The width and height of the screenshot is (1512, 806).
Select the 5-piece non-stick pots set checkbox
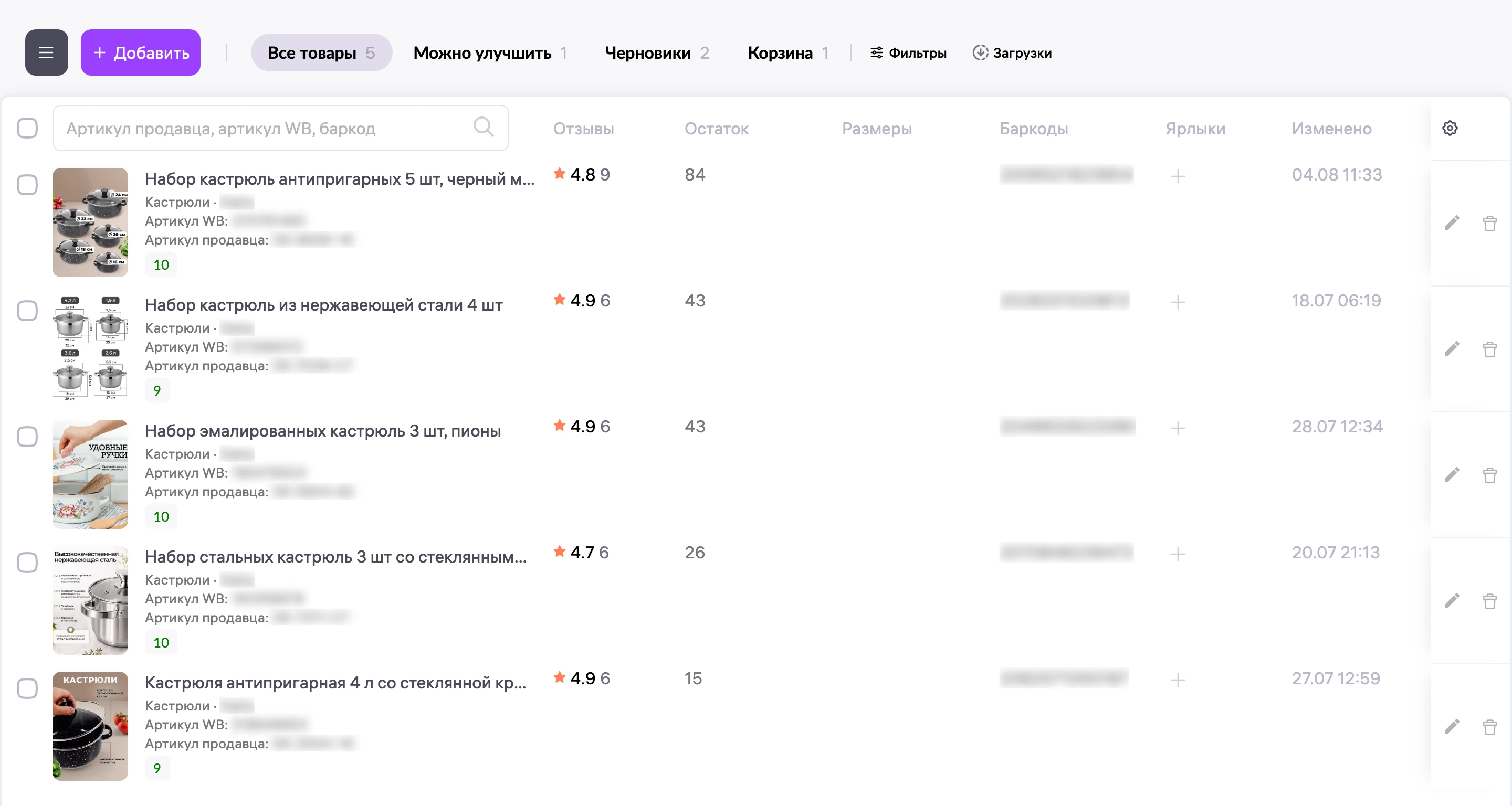pos(27,185)
